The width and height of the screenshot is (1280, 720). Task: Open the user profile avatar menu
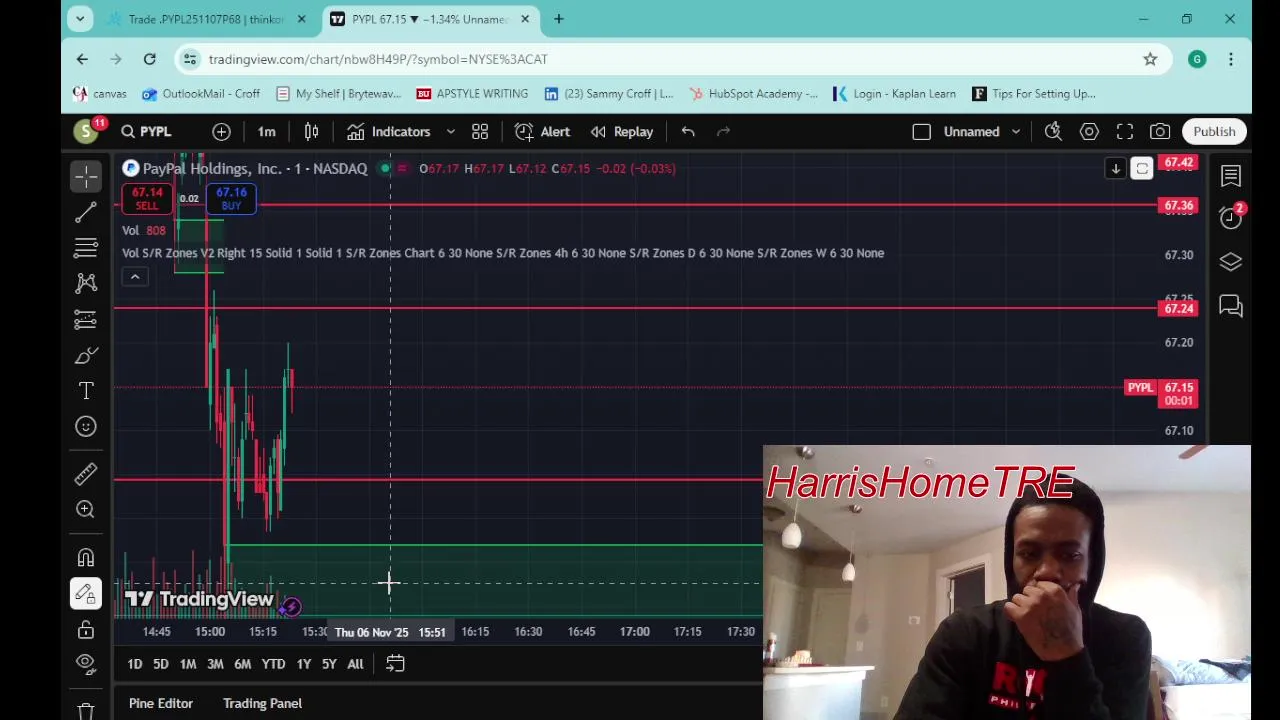[86, 131]
